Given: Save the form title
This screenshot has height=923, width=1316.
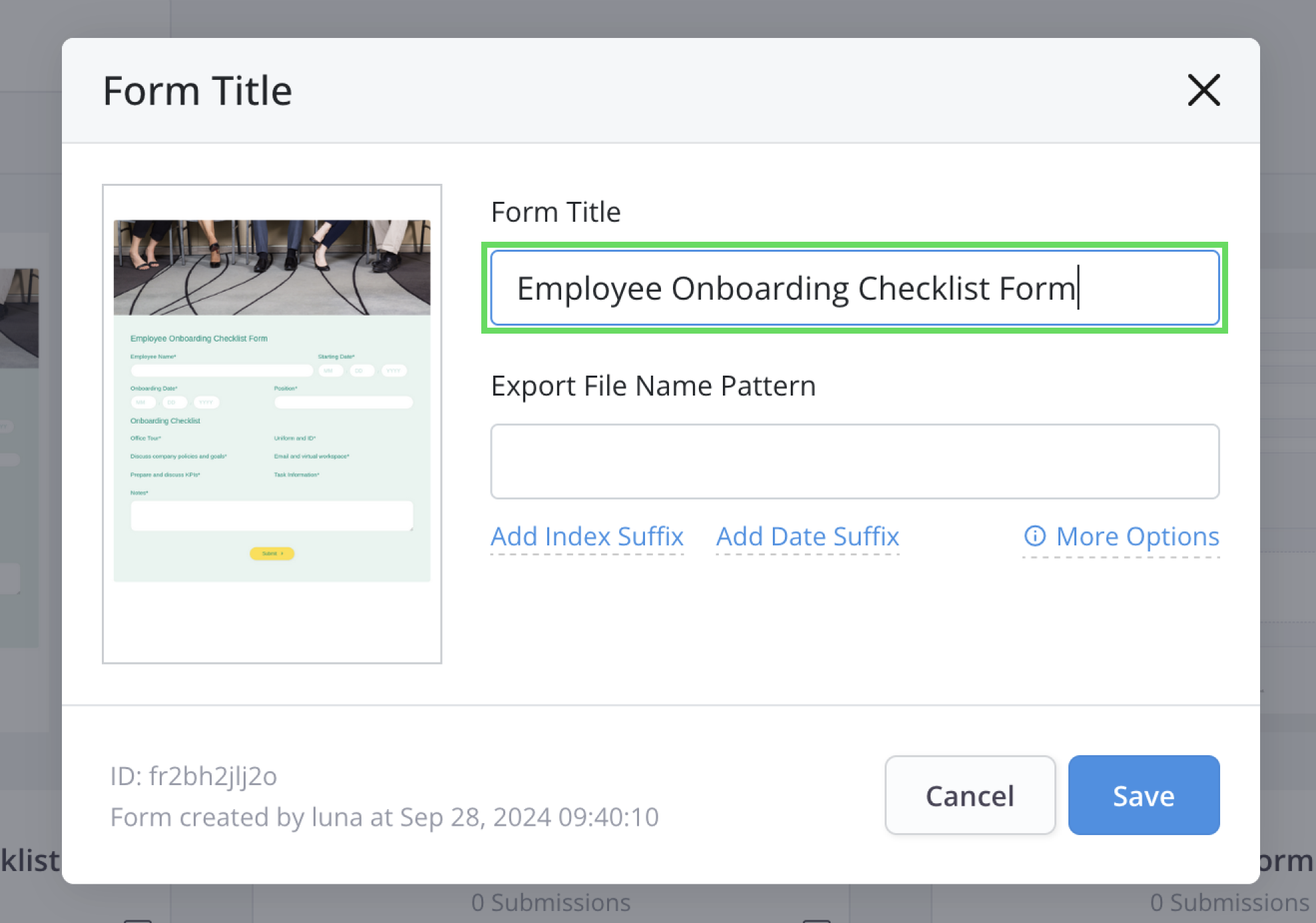Looking at the screenshot, I should click(1144, 795).
